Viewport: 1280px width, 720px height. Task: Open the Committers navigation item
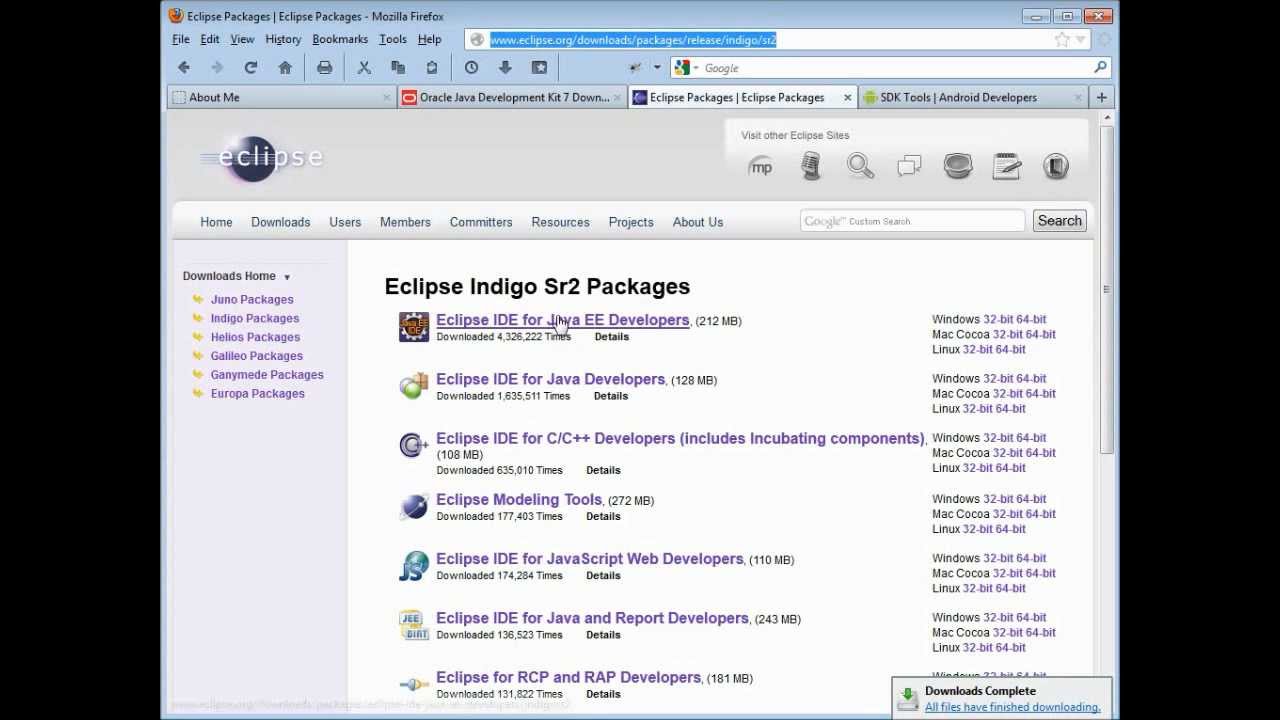click(x=481, y=222)
